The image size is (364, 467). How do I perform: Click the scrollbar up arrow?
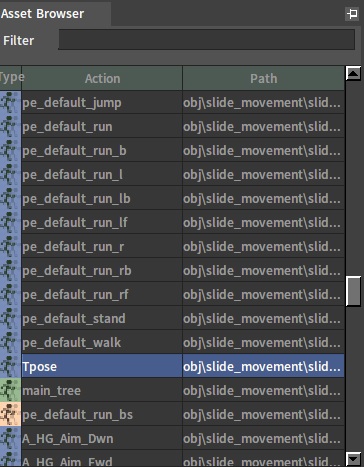pos(353,73)
